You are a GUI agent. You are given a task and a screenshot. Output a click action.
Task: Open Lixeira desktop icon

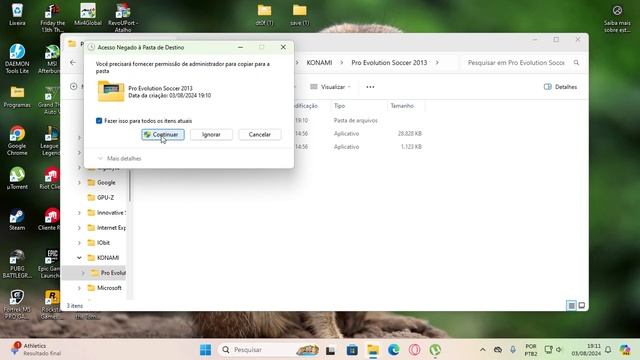point(17,15)
